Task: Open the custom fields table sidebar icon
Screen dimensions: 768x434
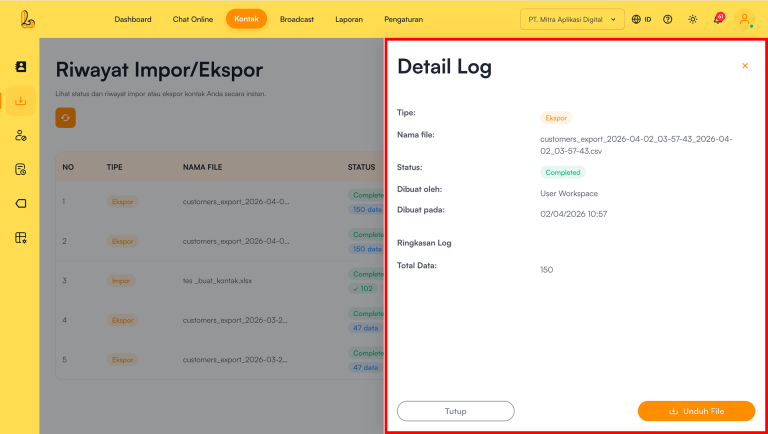Action: [20, 237]
